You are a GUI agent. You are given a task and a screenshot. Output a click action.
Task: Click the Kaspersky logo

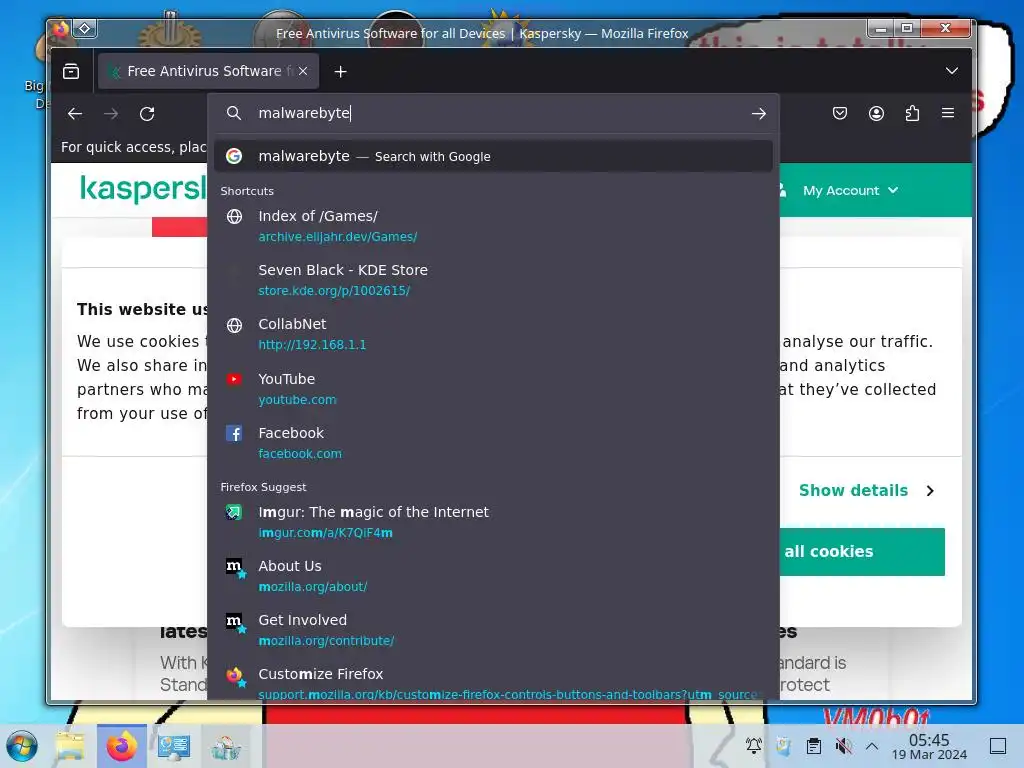[143, 189]
